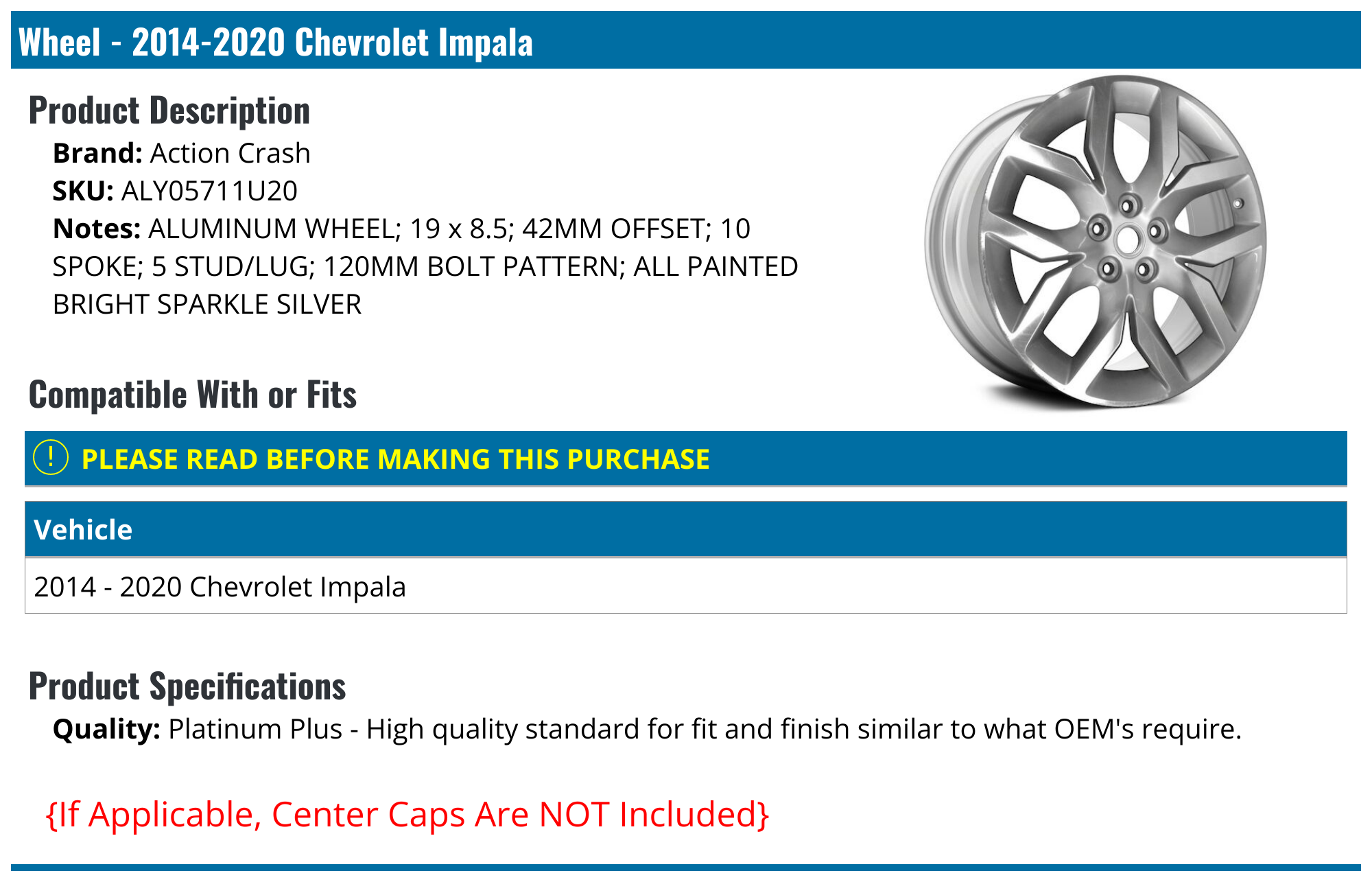Click the 'BRIGHT SPARKLE SILVER' finish text
The width and height of the screenshot is (1372, 882).
pos(207,304)
